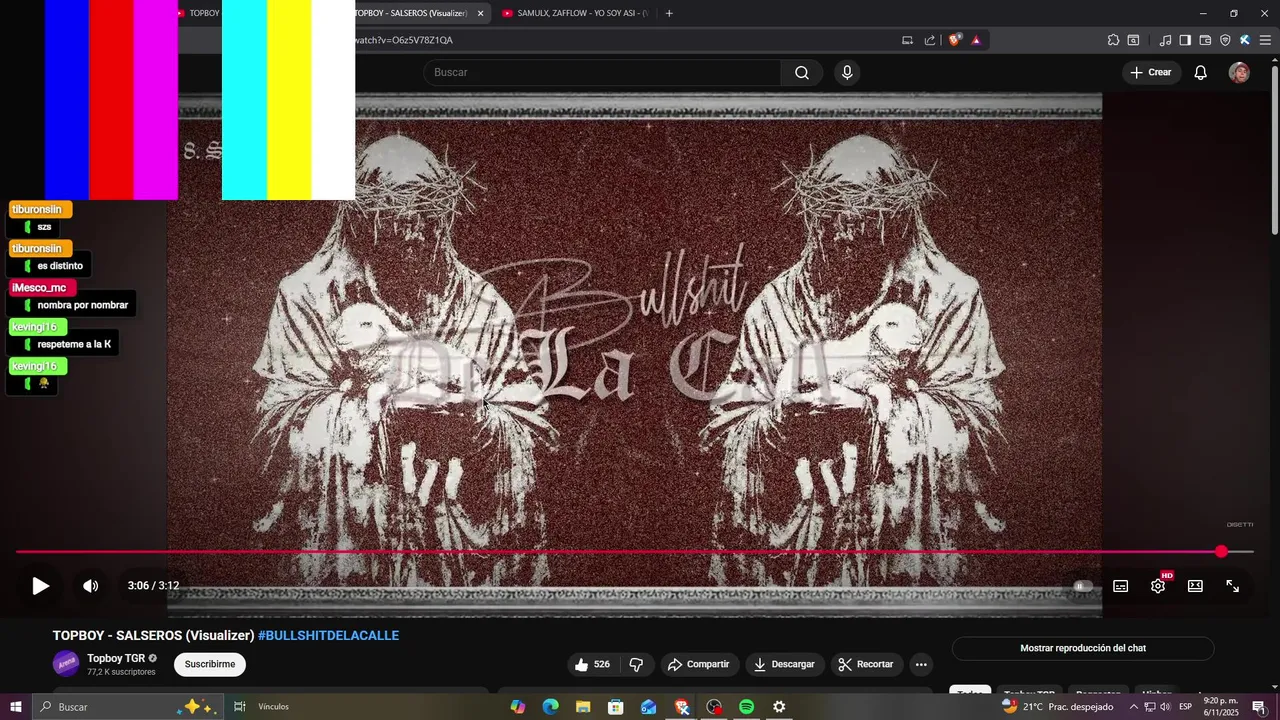Launch Copilot from the taskbar
This screenshot has height=720, width=1280.
(x=517, y=706)
